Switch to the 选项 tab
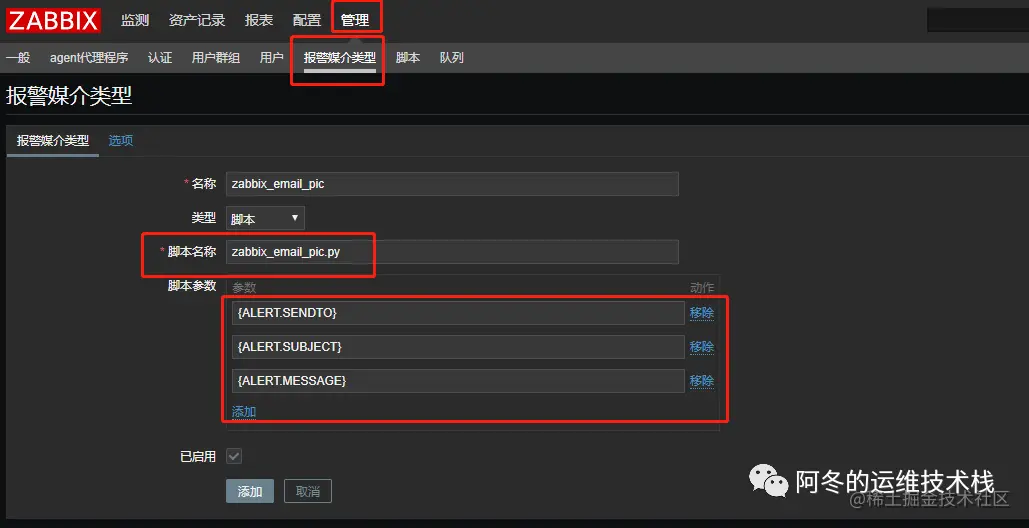 121,140
